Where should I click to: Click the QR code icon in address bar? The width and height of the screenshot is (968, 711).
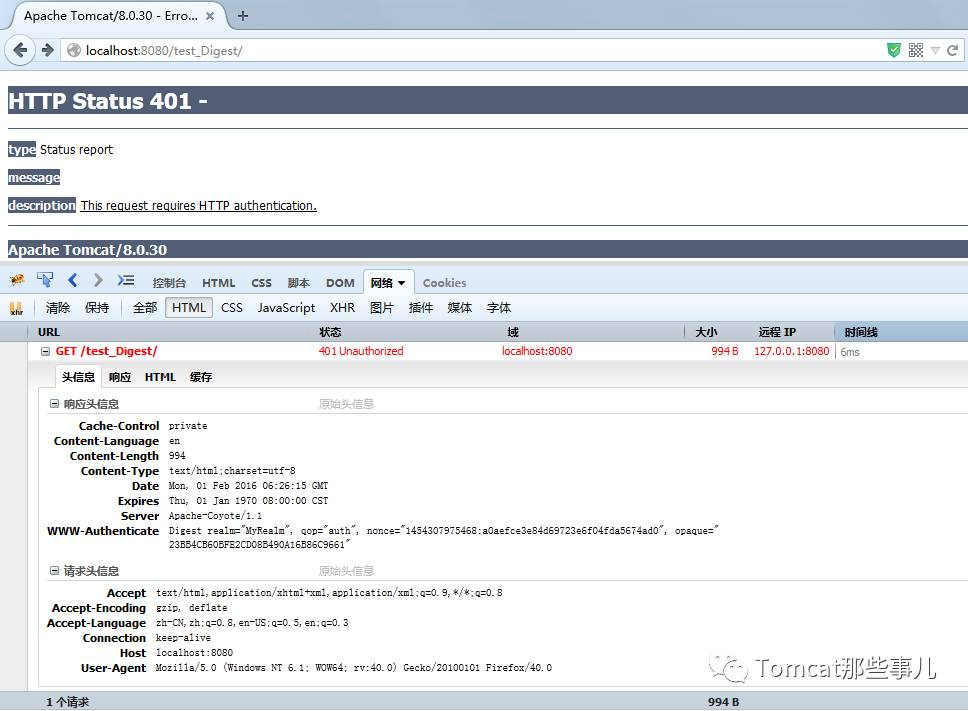(x=916, y=50)
